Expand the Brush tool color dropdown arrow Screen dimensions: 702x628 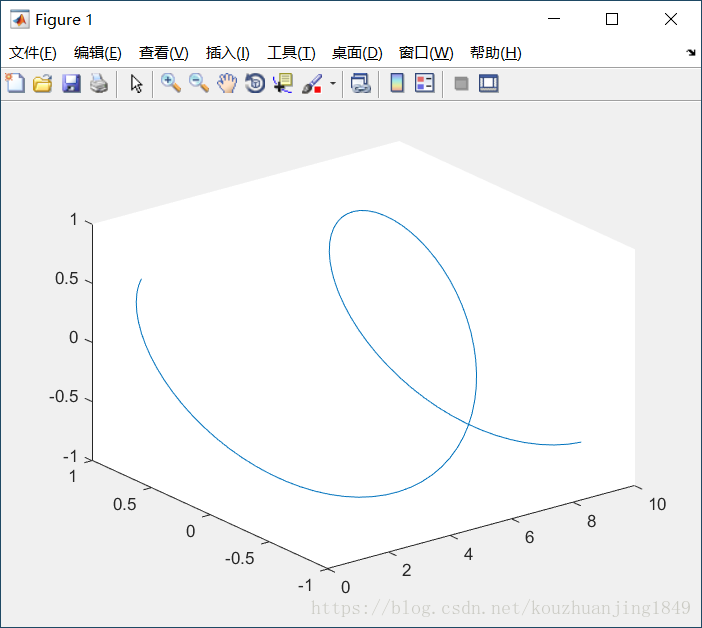(333, 83)
